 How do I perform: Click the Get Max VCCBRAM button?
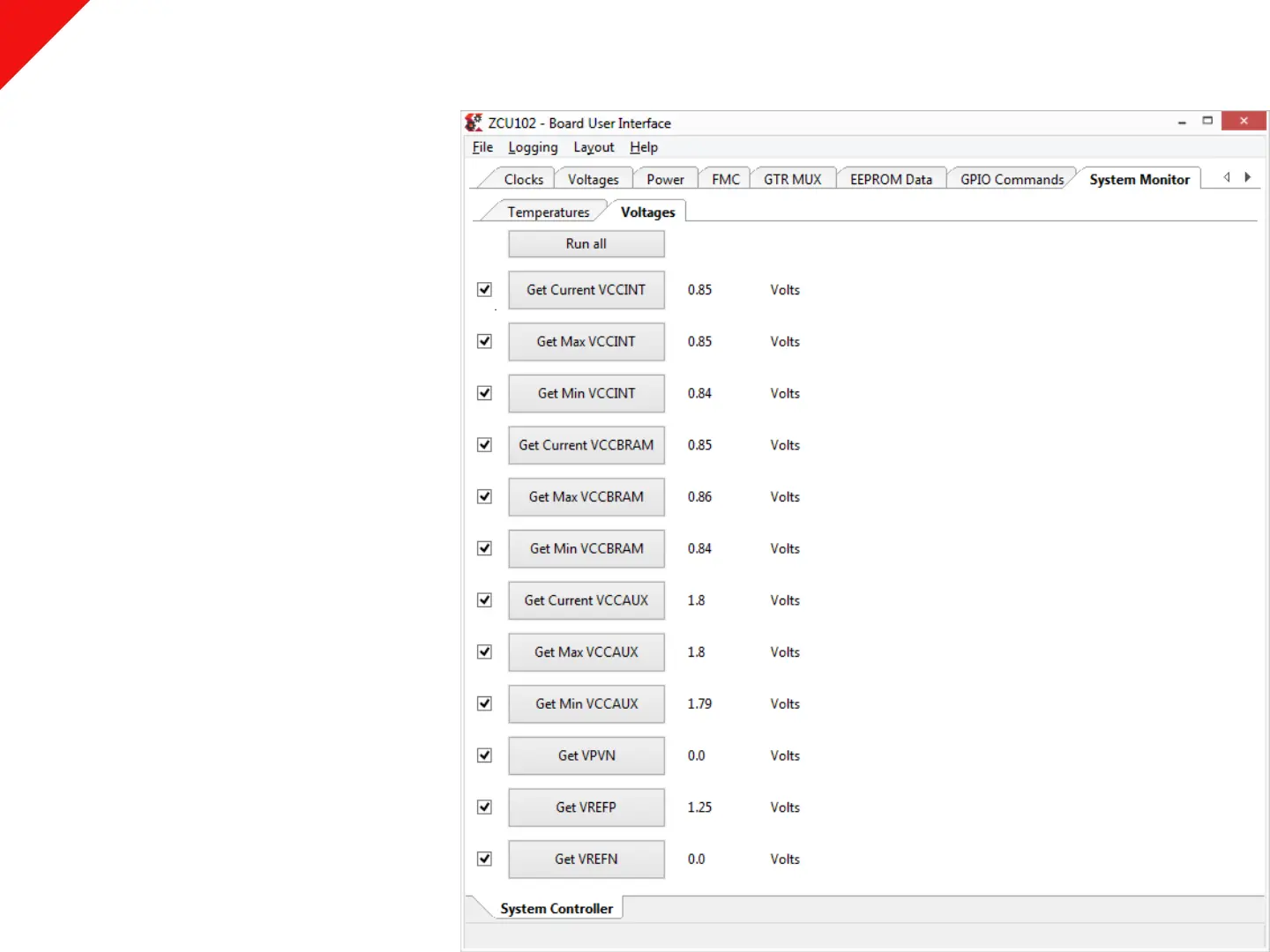pos(586,496)
